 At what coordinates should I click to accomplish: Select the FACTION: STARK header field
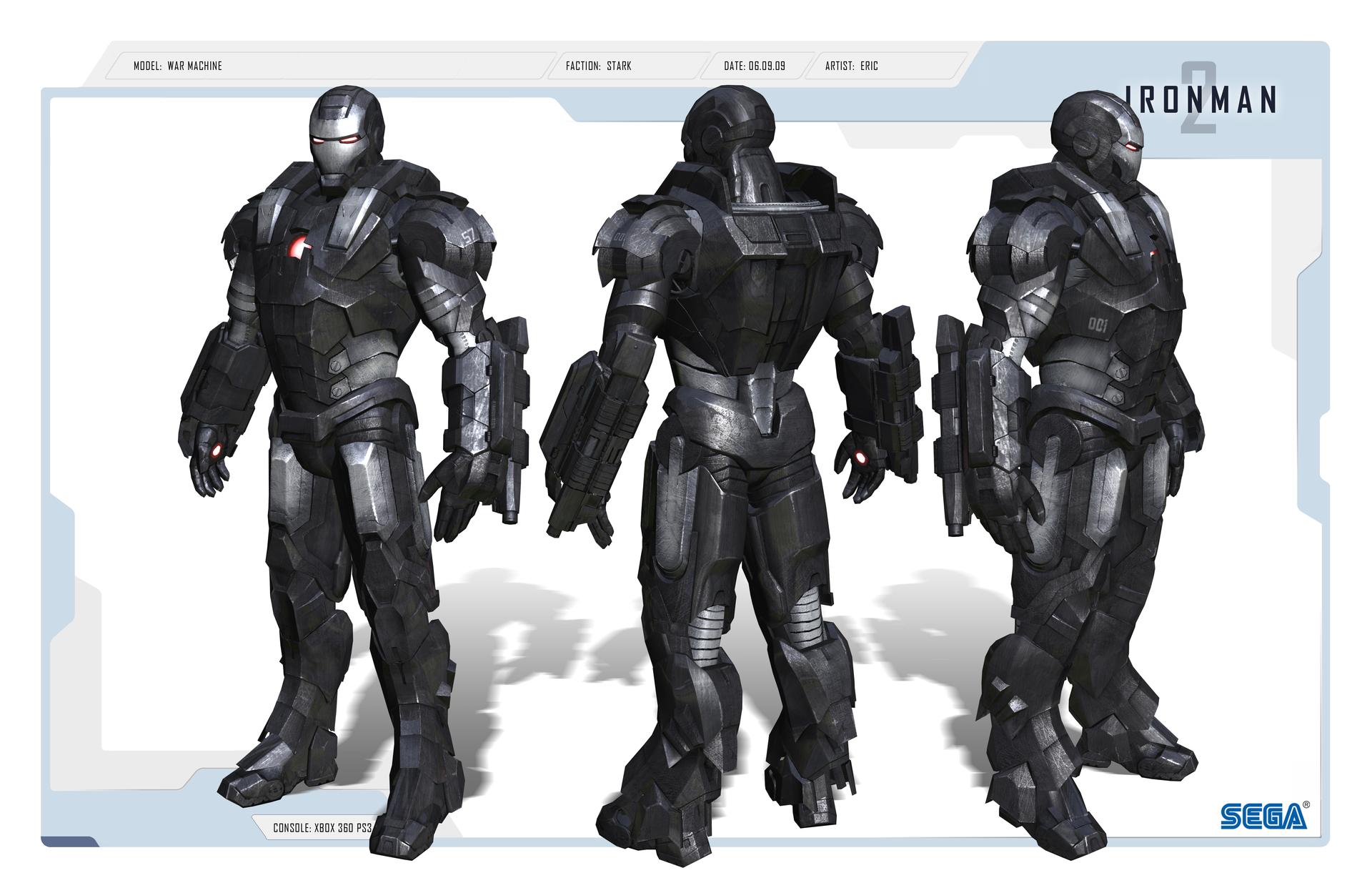[598, 66]
